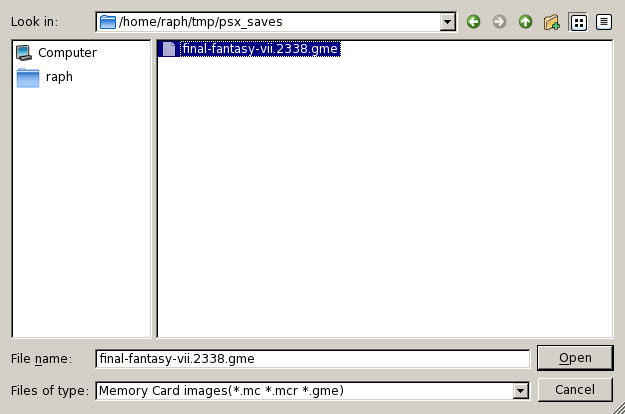The width and height of the screenshot is (625, 414).
Task: Create a new folder with folder-plus icon
Action: click(552, 22)
